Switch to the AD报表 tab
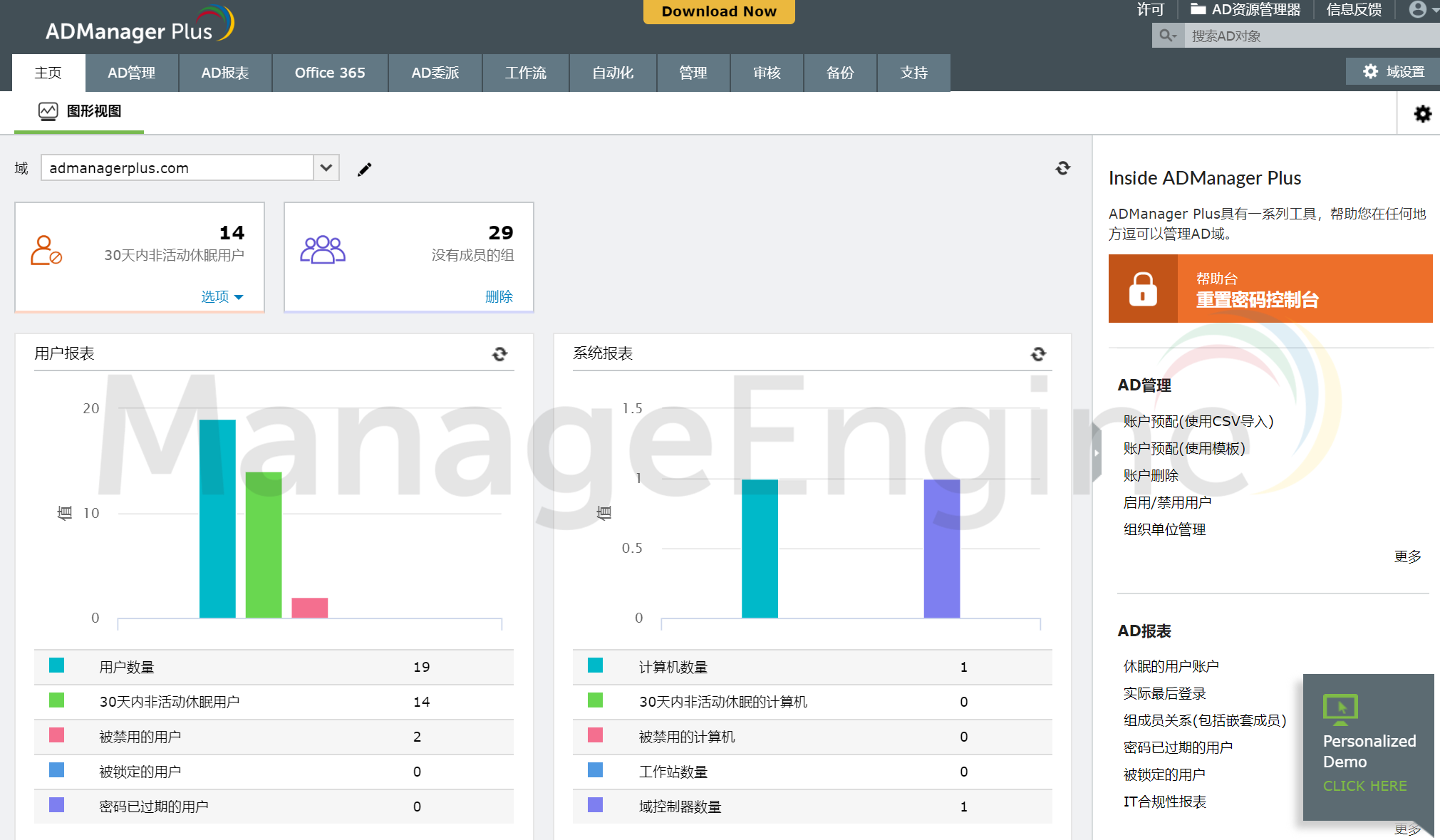This screenshot has height=840, width=1440. point(225,72)
